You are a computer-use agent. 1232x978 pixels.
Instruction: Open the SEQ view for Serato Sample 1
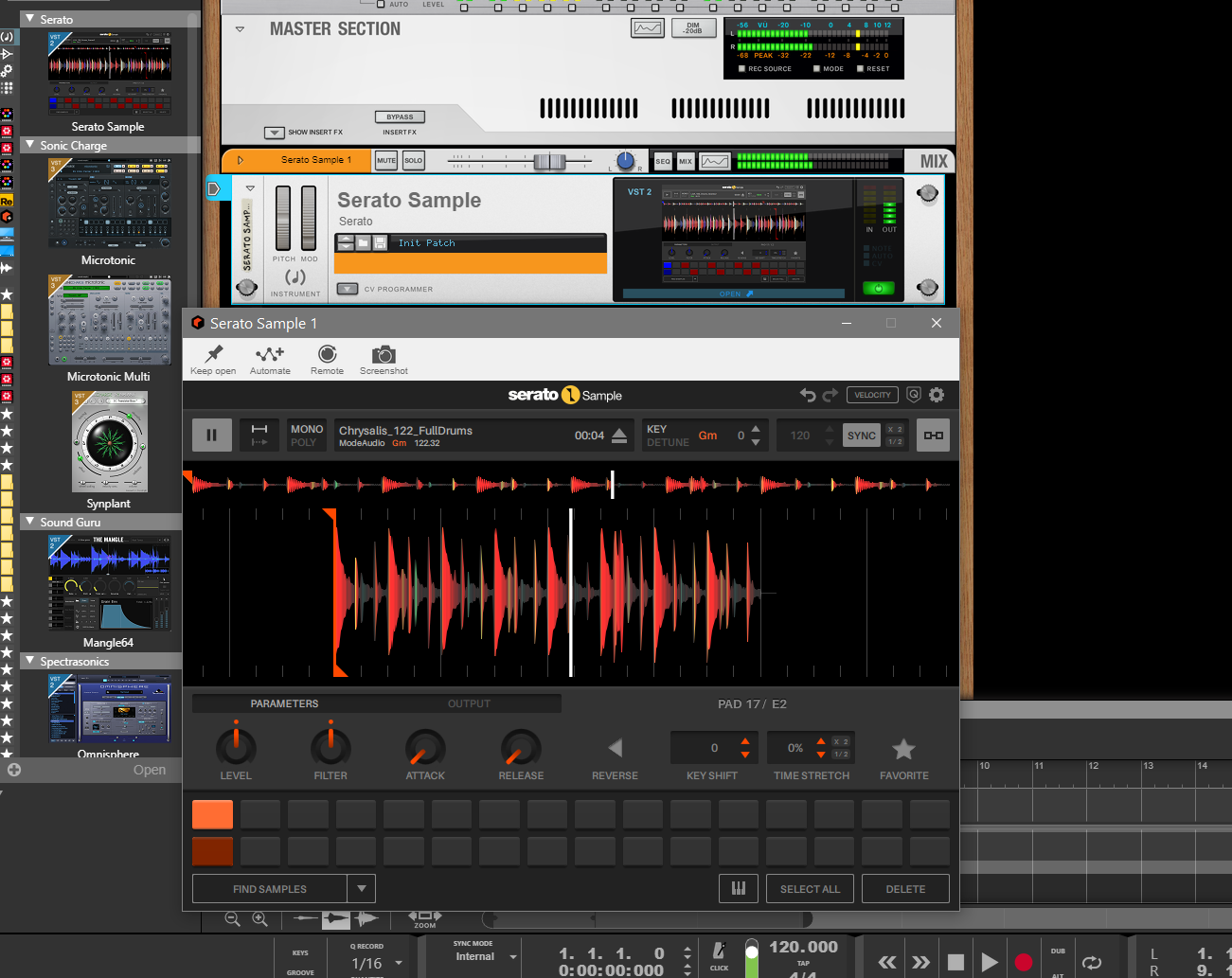click(x=663, y=161)
